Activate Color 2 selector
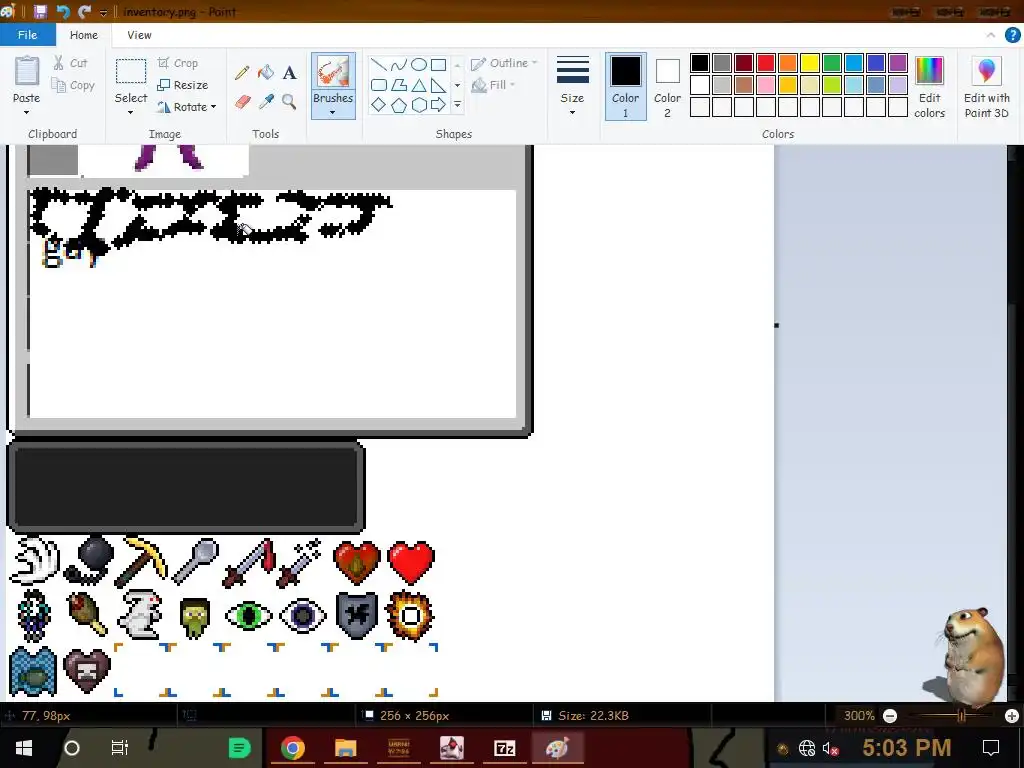The width and height of the screenshot is (1024, 768). click(667, 87)
